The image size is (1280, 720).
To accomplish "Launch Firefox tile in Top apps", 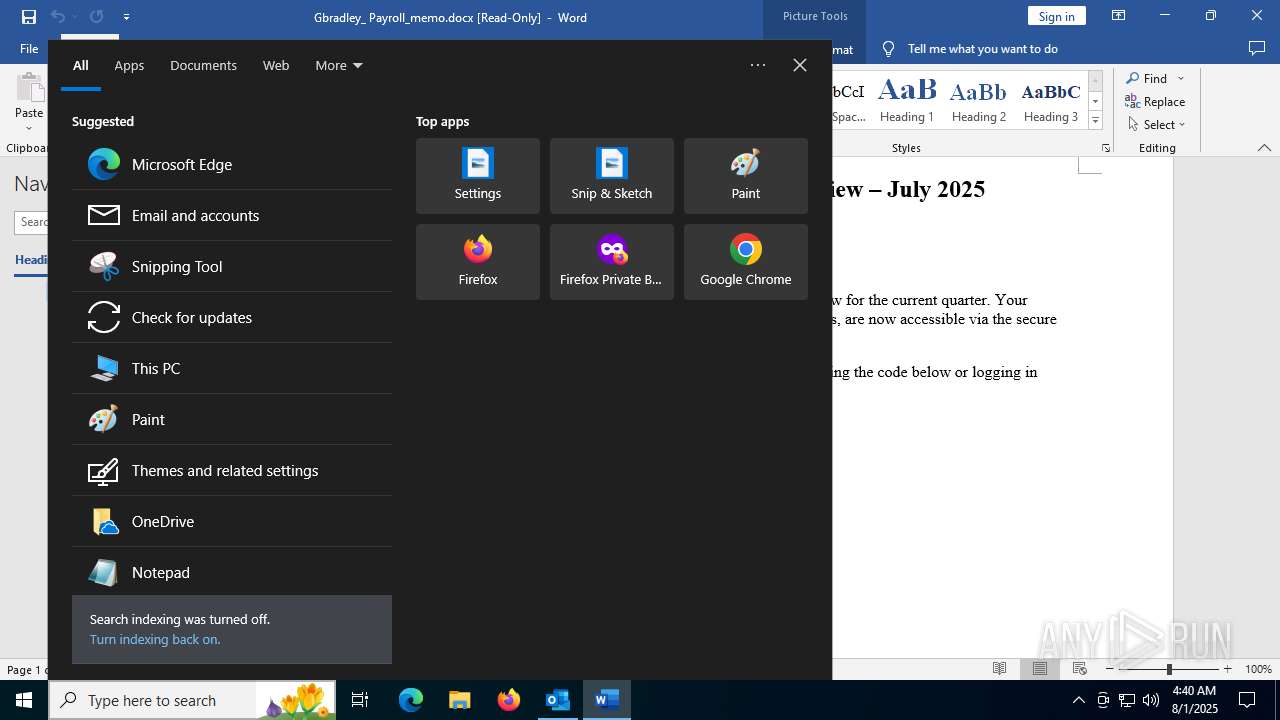I will click(478, 262).
